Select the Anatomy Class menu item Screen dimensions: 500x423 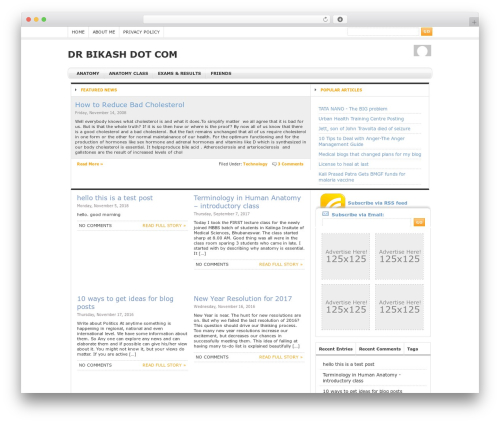click(x=128, y=73)
